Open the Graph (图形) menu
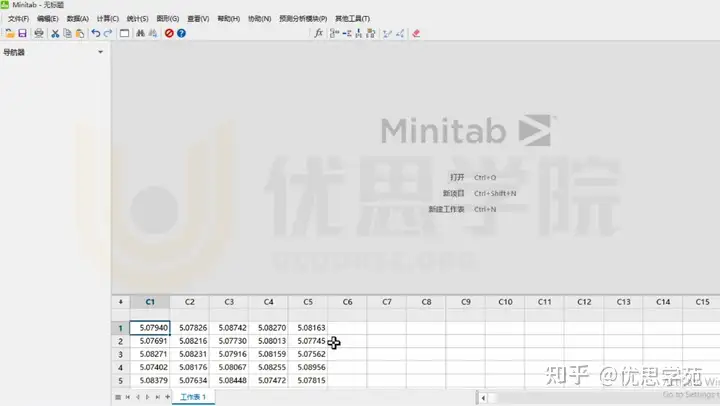 coord(168,19)
